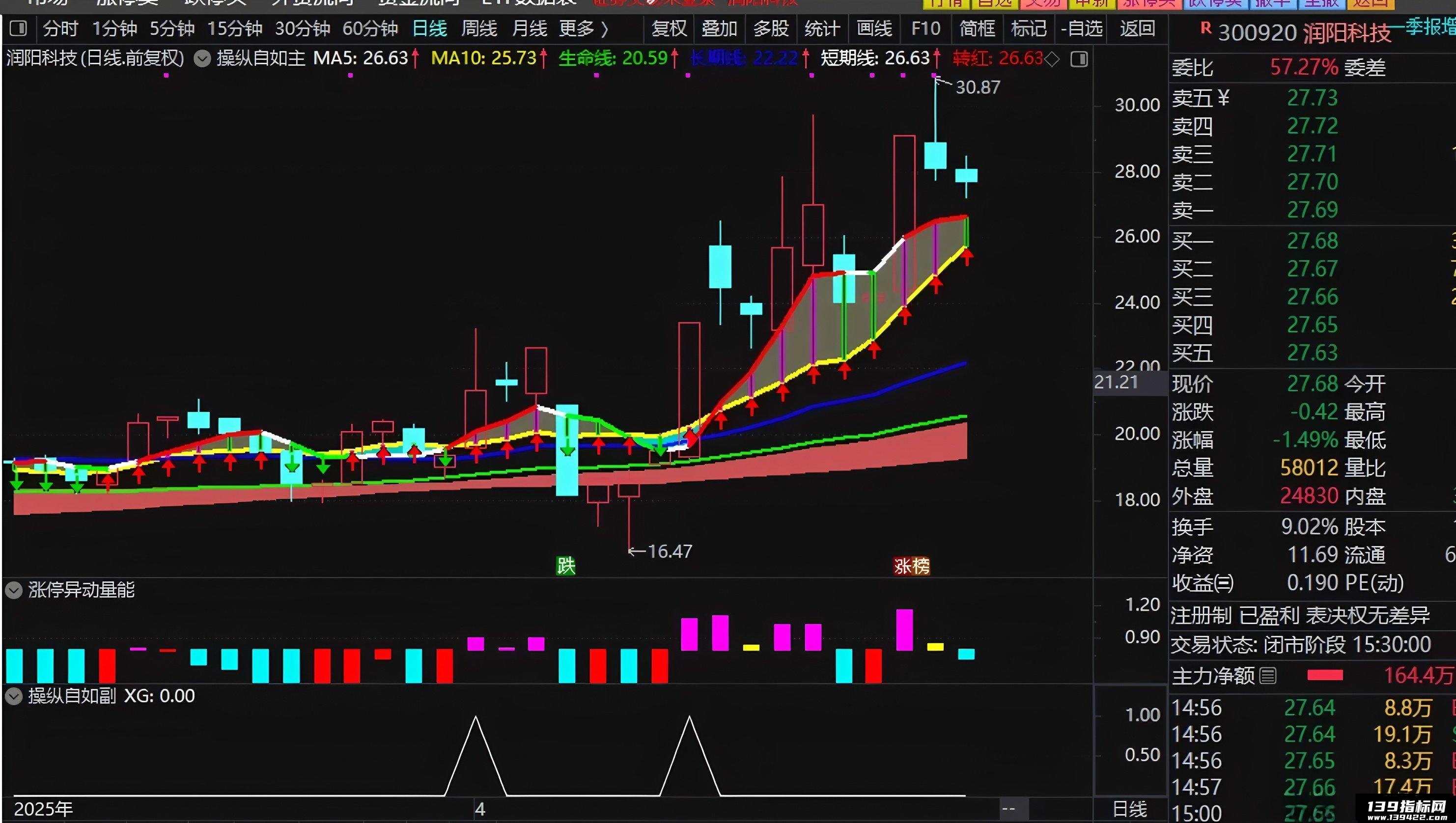Switch to the 60分钟 period tab
Viewport: 1456px width, 823px height.
370,28
